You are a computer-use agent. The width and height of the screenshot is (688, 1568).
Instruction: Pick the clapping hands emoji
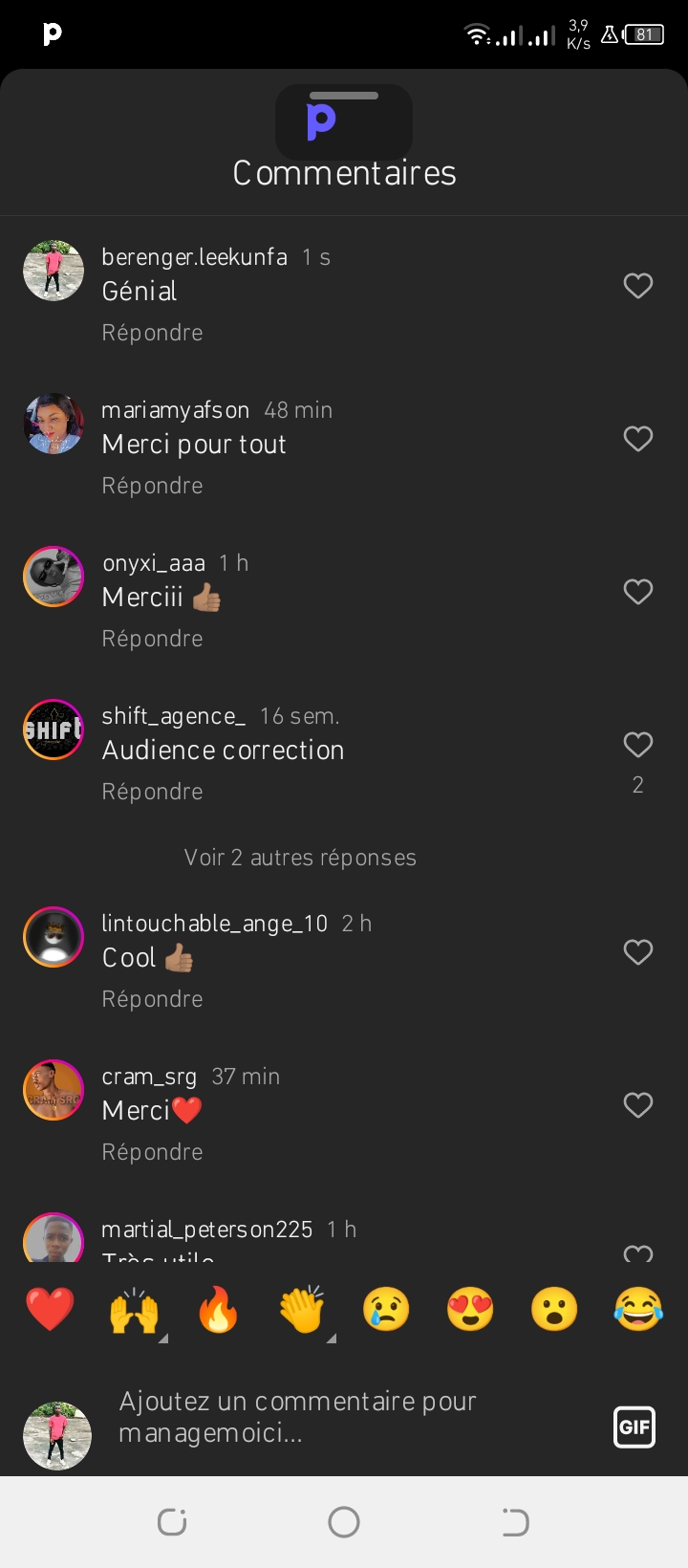(302, 1310)
